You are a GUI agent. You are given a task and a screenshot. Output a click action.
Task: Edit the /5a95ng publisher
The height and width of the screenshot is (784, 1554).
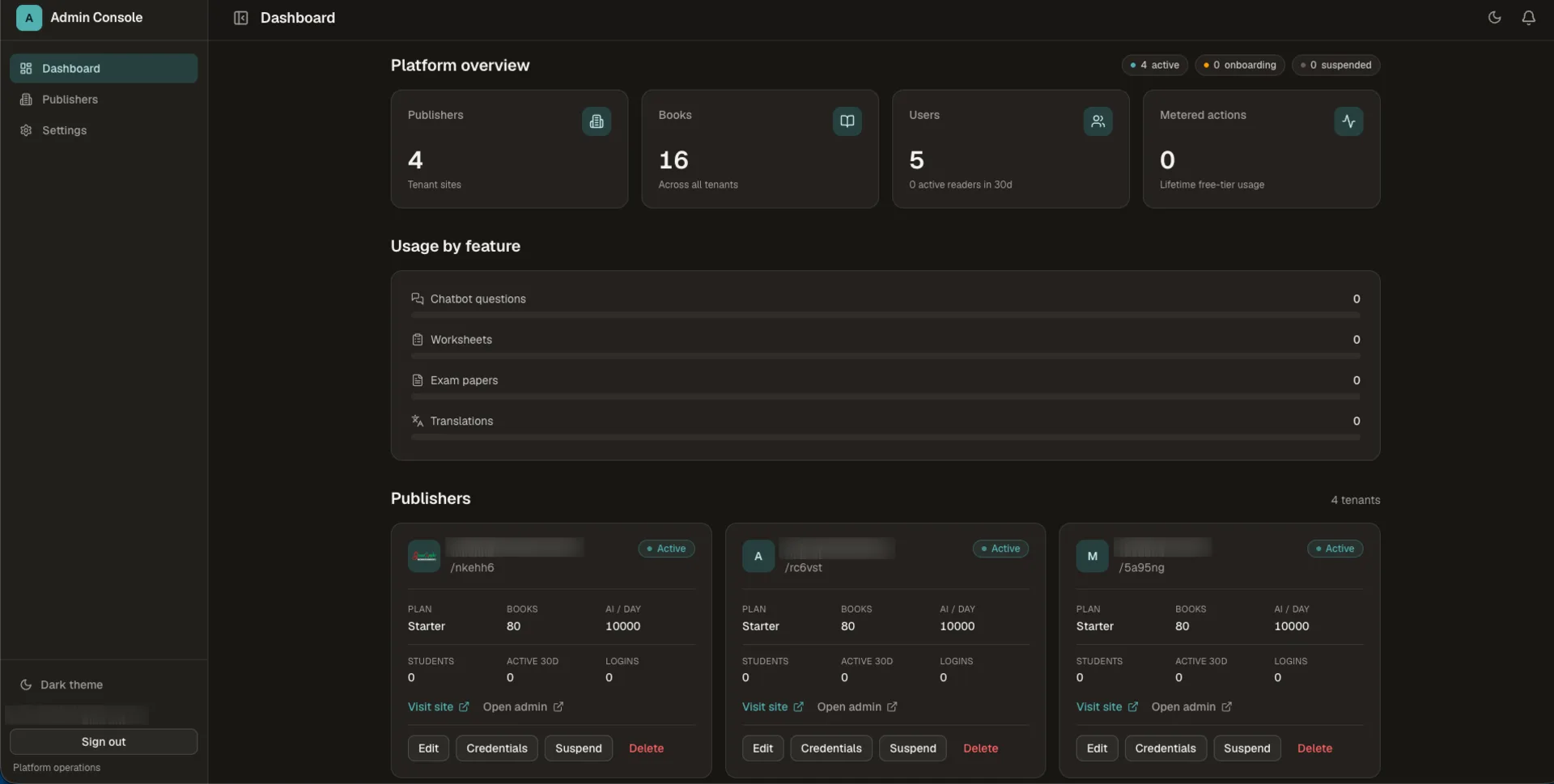[x=1097, y=748]
